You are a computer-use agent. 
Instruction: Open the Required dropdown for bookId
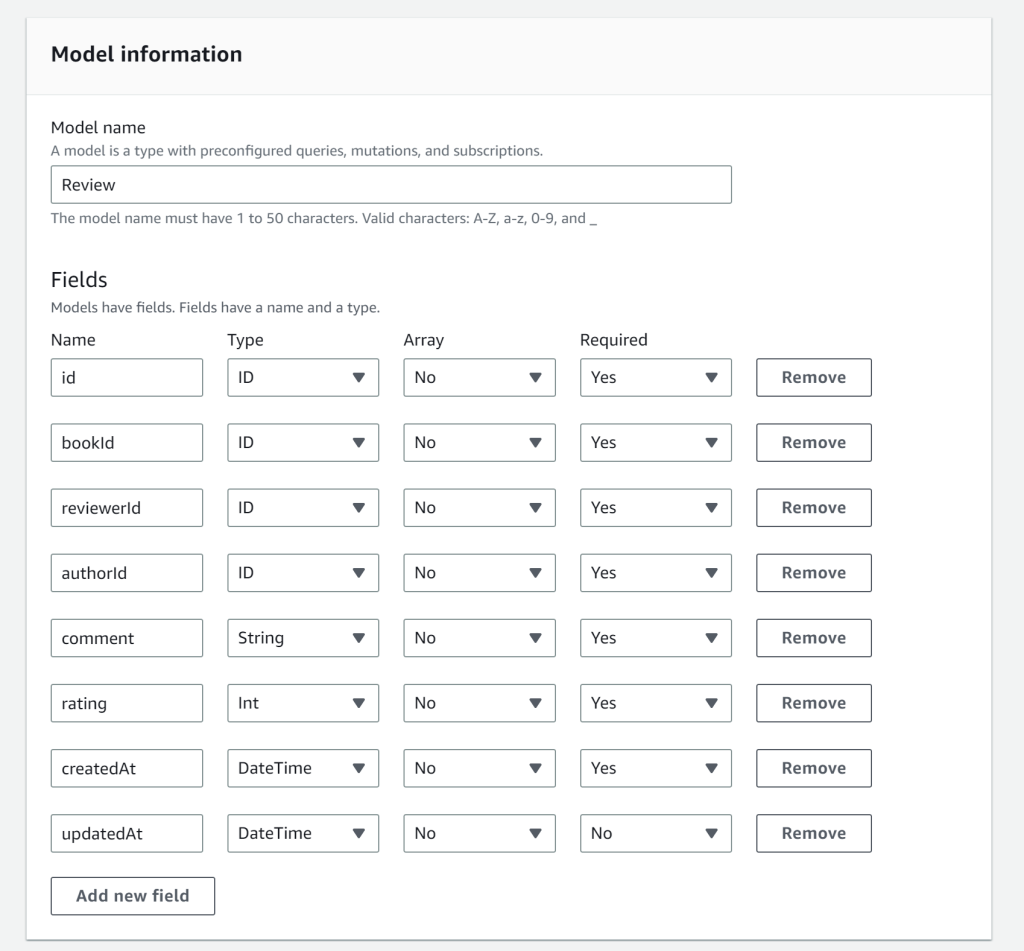pos(655,442)
